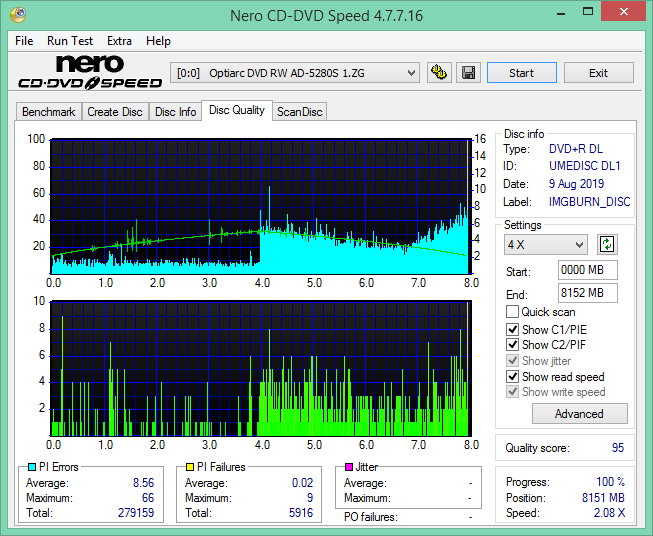
Task: Click the disabled Show jitter checkbox
Action: click(x=512, y=361)
